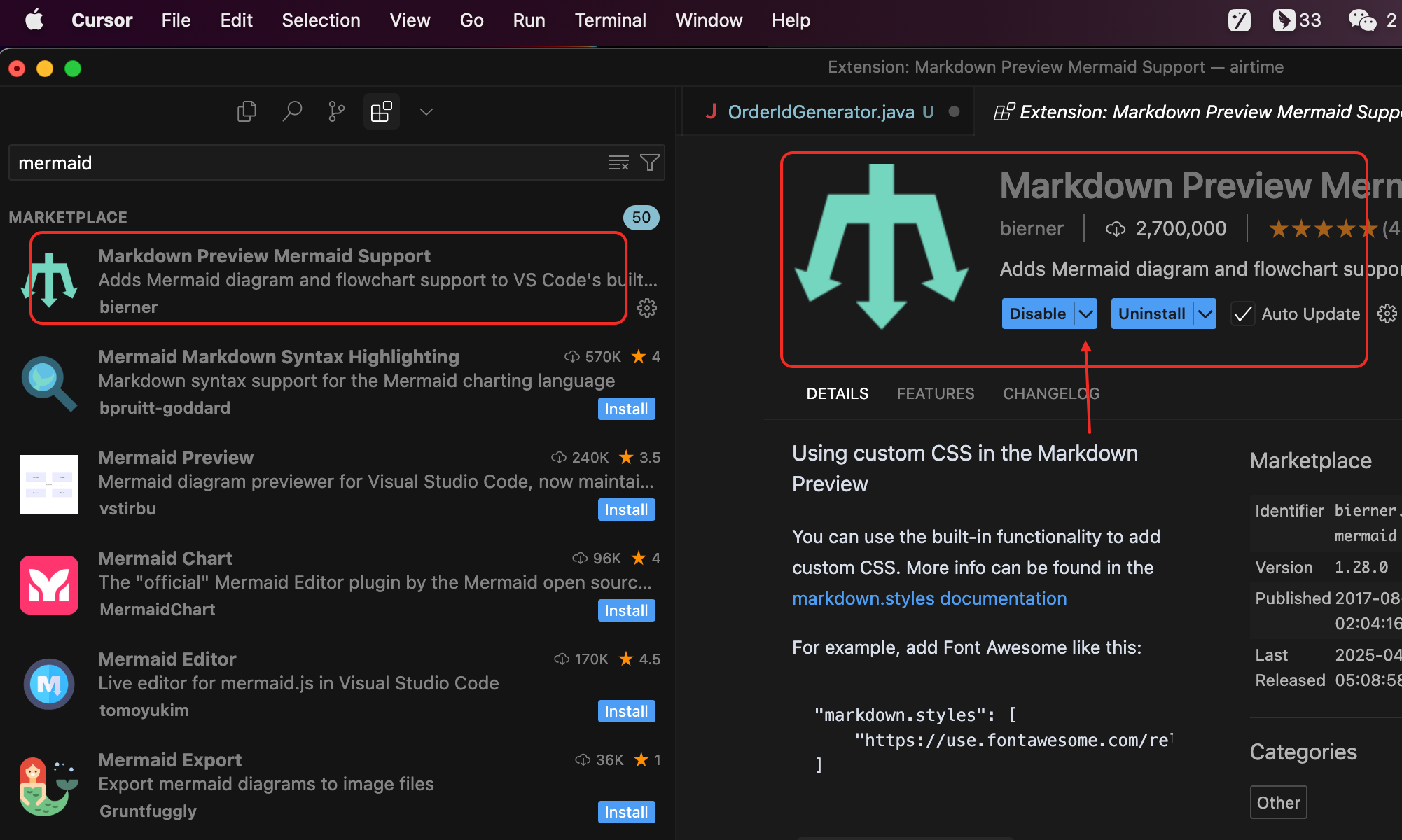Open the Source Control branch icon
1402x840 pixels.
coord(336,111)
